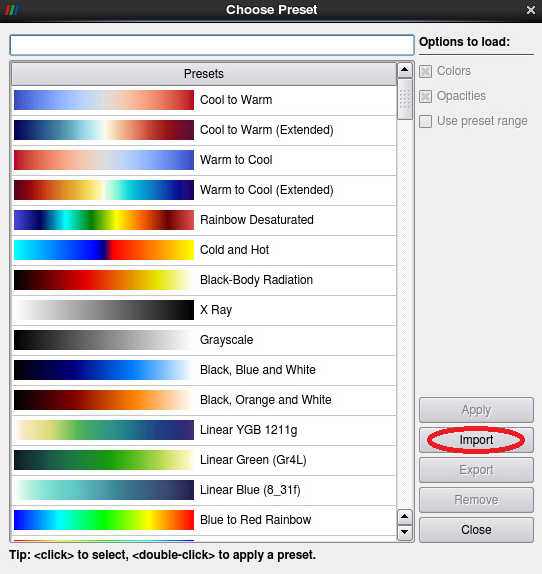542x574 pixels.
Task: Select the Rainbow Desaturated gradient swatch
Action: [x=104, y=220]
